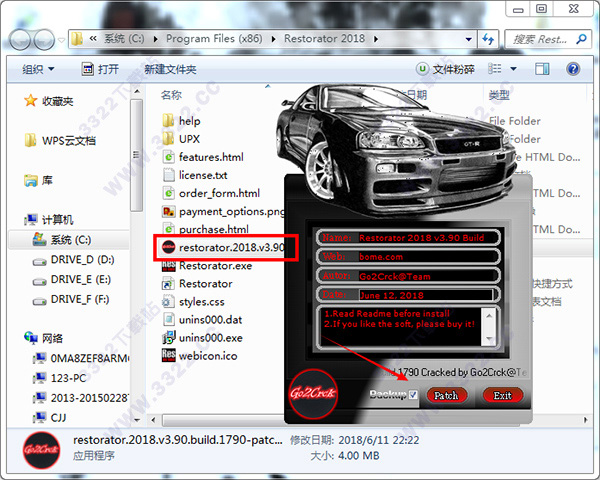The height and width of the screenshot is (480, 600).
Task: Expand the 网络 tree node
Action: pyautogui.click(x=16, y=340)
